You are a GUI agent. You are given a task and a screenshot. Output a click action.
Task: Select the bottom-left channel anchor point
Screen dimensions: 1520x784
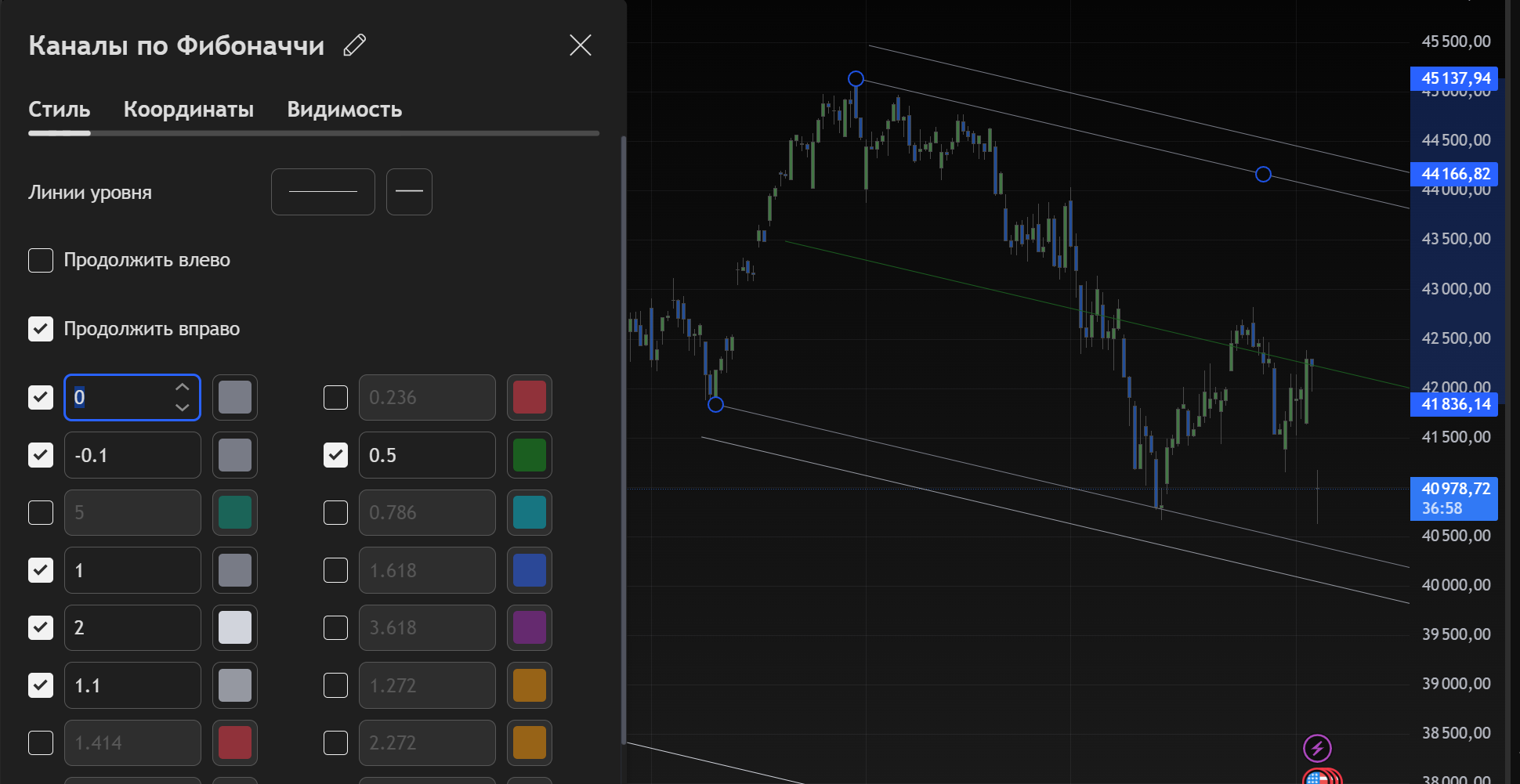point(715,404)
